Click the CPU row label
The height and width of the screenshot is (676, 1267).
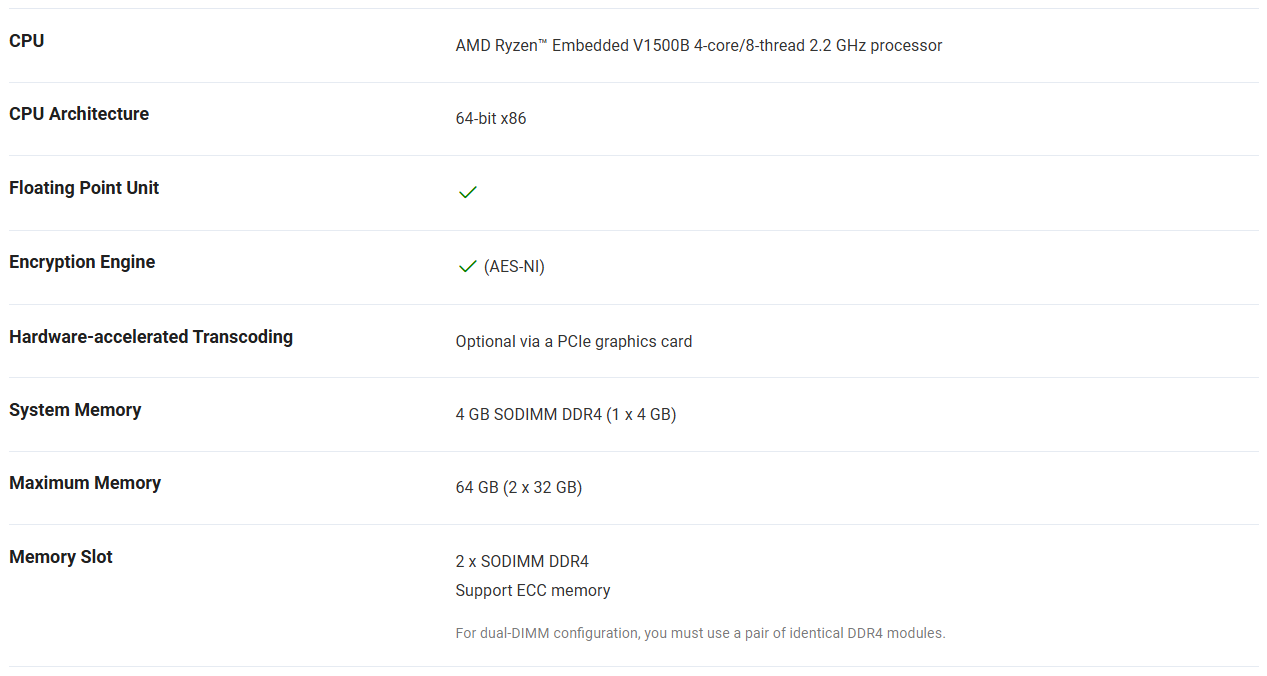pos(27,41)
